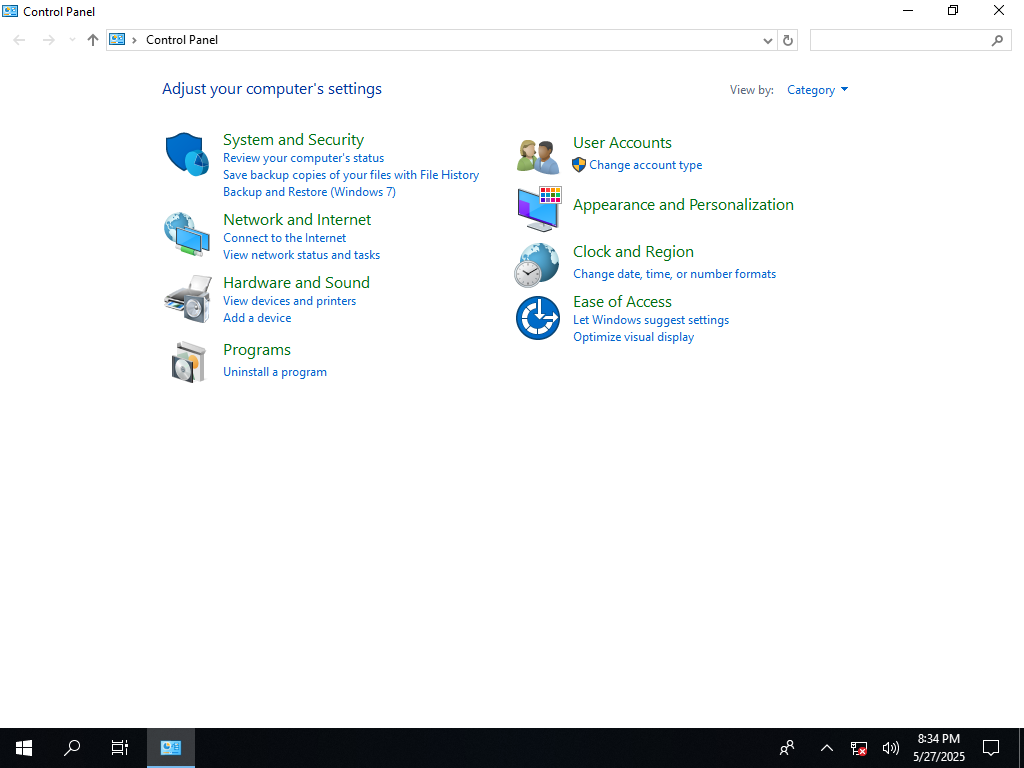Open Task View on the taskbar
This screenshot has width=1024, height=768.
tap(120, 748)
